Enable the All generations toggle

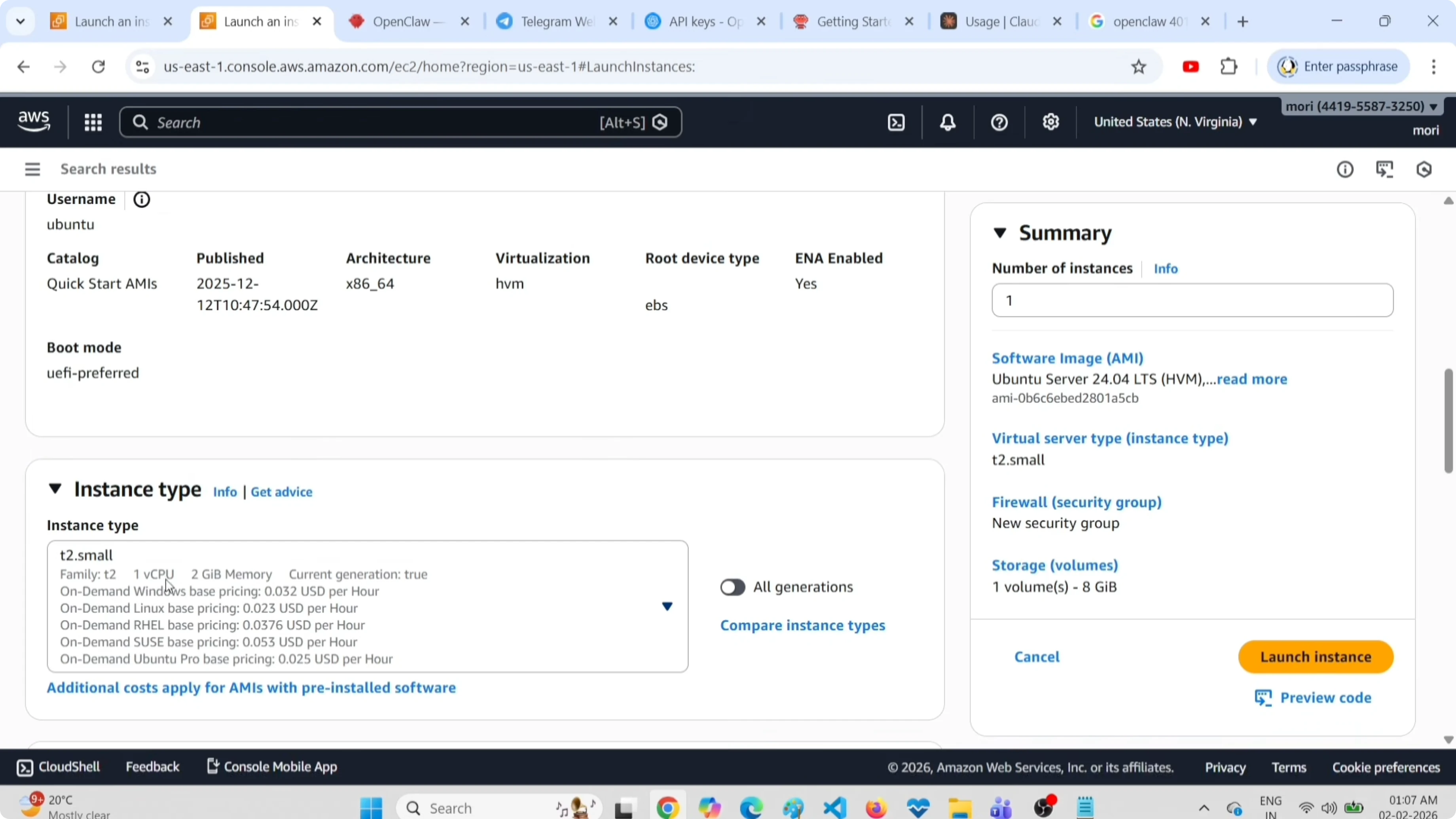(732, 587)
